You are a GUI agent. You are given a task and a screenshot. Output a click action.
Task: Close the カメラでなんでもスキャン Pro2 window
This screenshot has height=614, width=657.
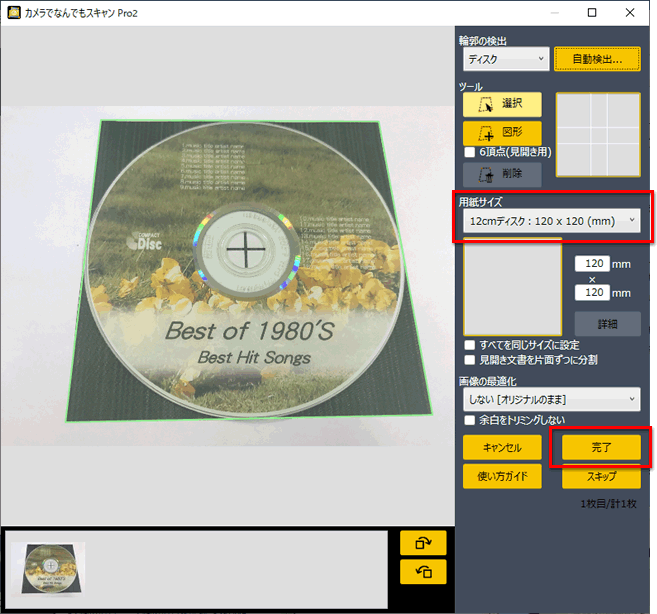(630, 13)
